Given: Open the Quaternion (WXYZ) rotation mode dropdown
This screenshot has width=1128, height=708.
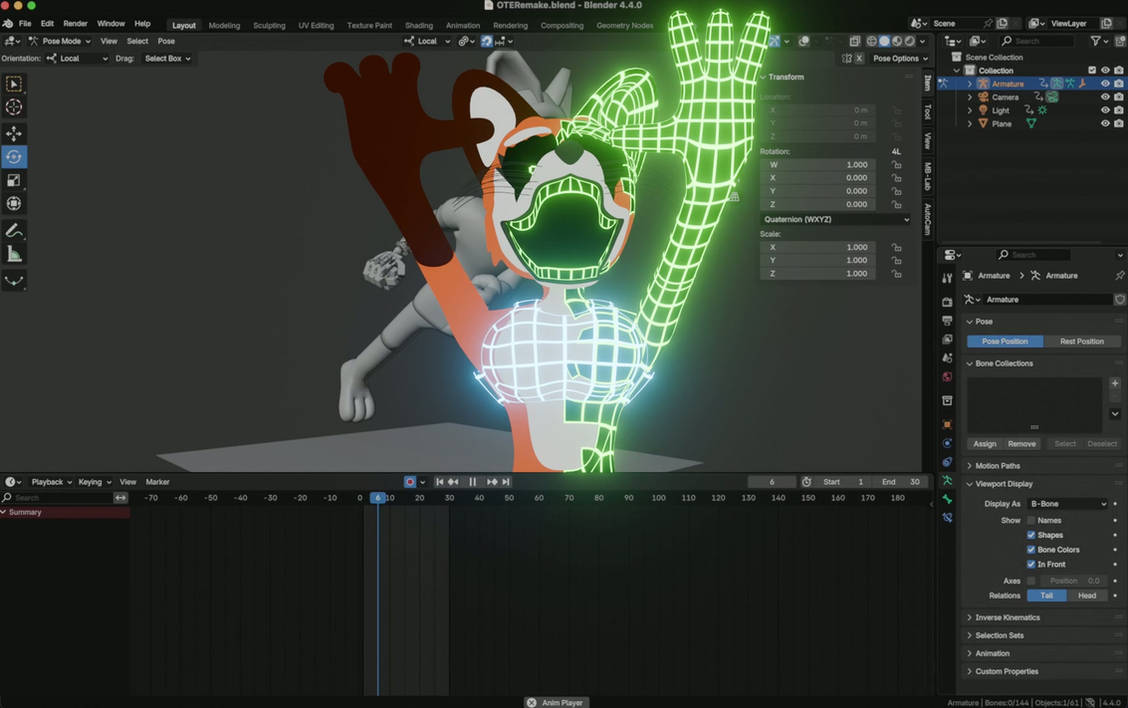Looking at the screenshot, I should (x=836, y=219).
